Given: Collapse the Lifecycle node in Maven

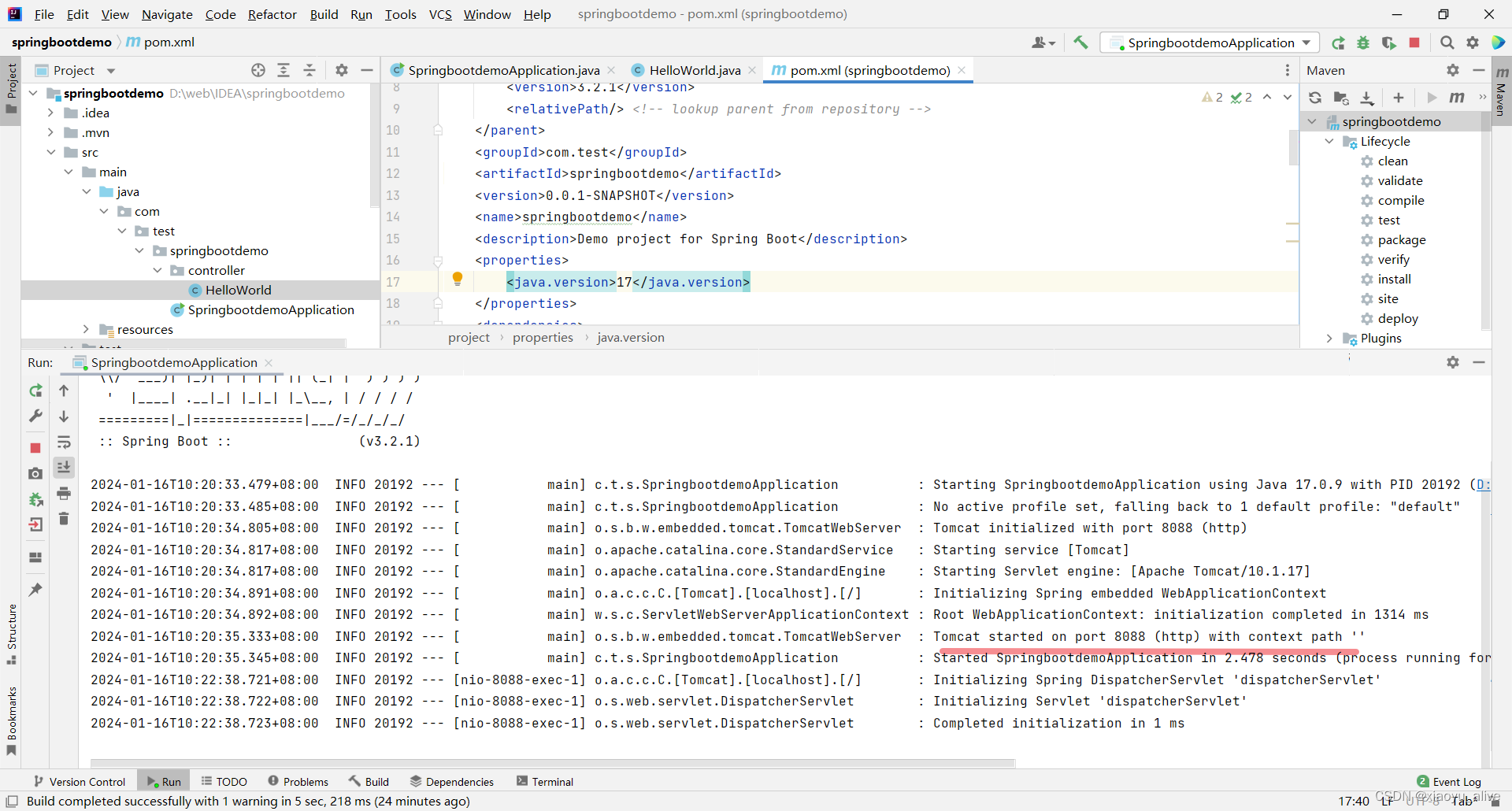Looking at the screenshot, I should click(1329, 141).
